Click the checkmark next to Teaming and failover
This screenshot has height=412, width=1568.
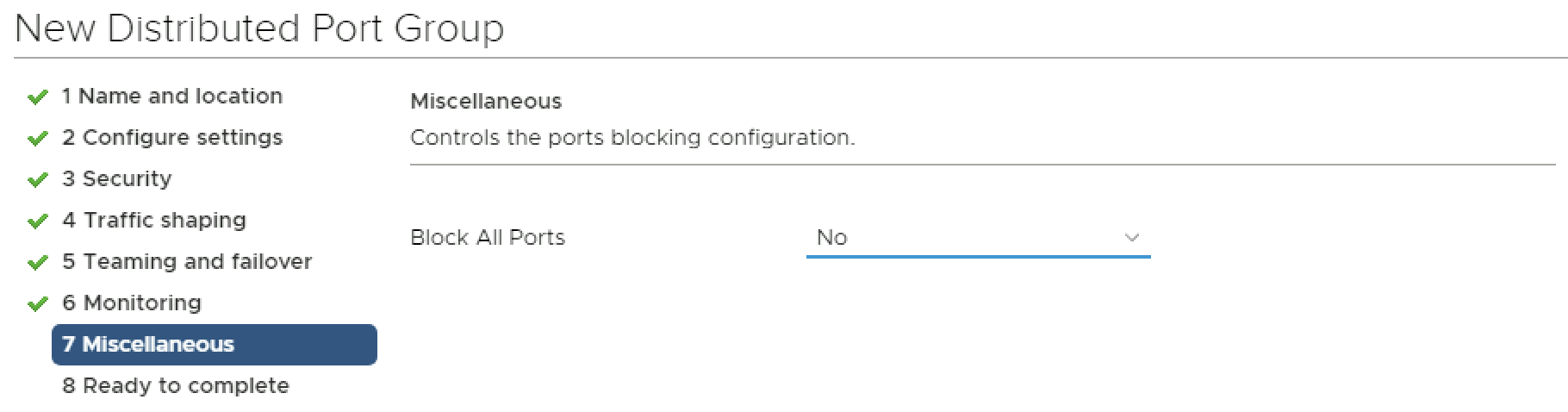pyautogui.click(x=37, y=263)
